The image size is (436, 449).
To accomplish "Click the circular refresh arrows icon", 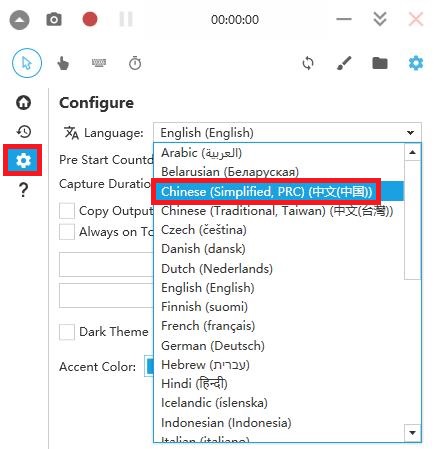I will (x=308, y=63).
